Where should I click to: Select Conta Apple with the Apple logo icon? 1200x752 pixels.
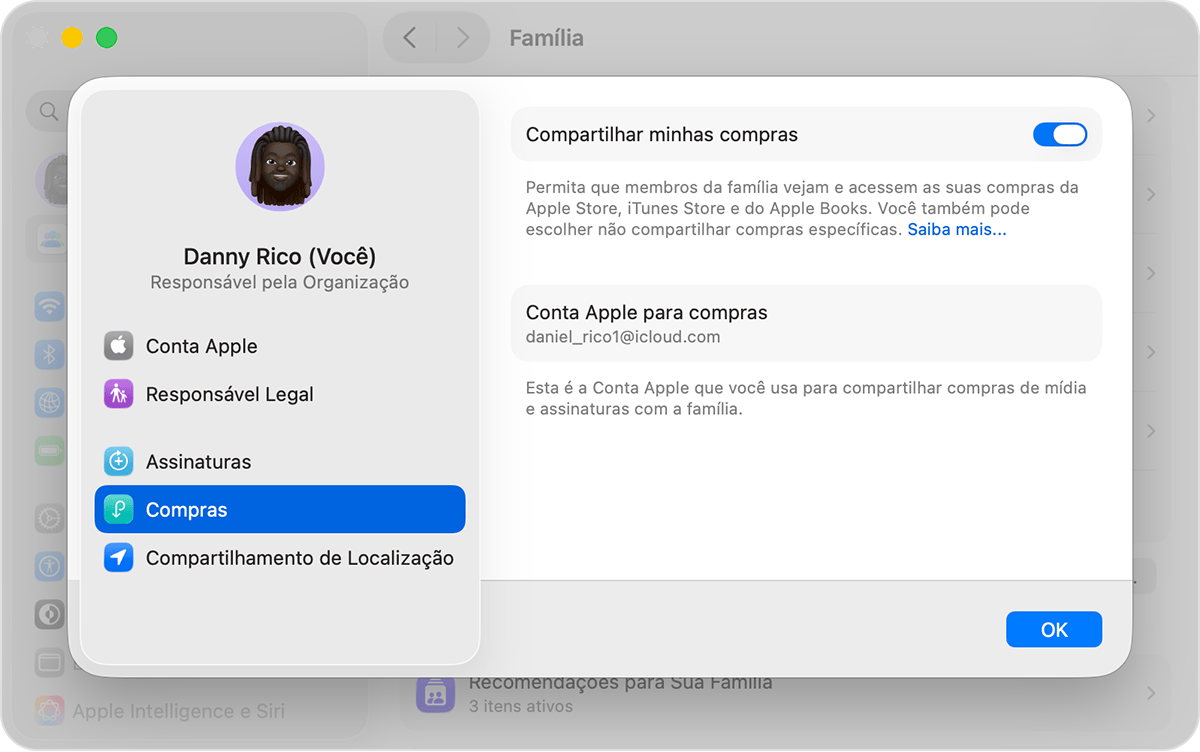pyautogui.click(x=118, y=345)
